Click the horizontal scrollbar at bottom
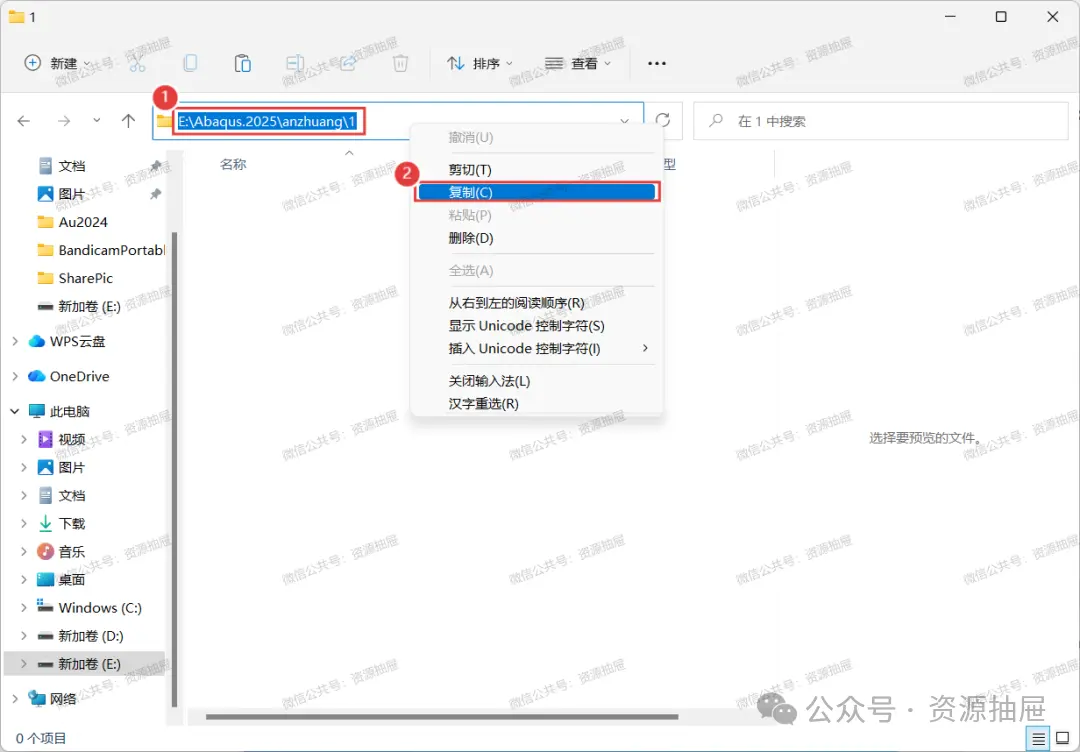The image size is (1080, 752). click(x=442, y=716)
